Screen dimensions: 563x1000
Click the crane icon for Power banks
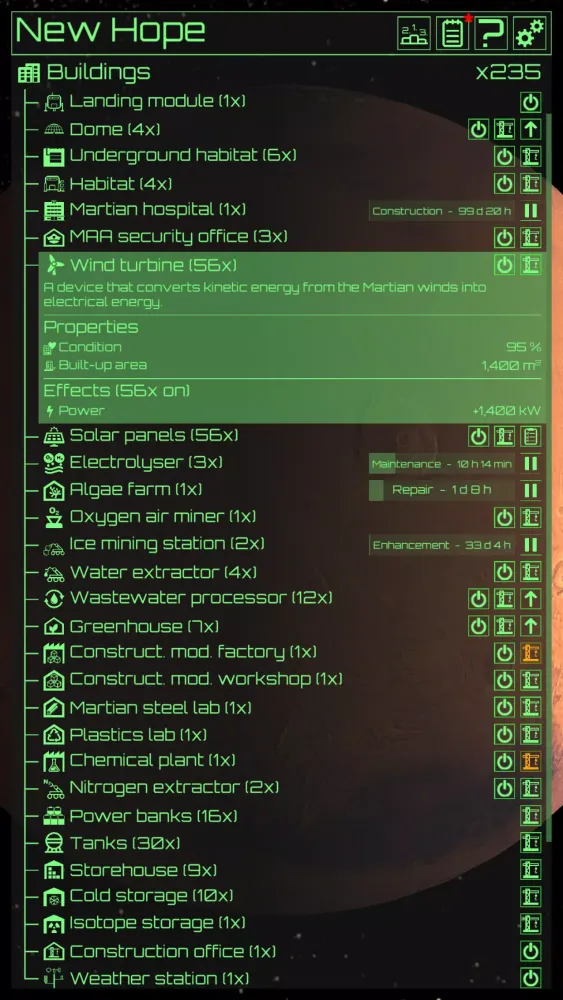tap(530, 816)
